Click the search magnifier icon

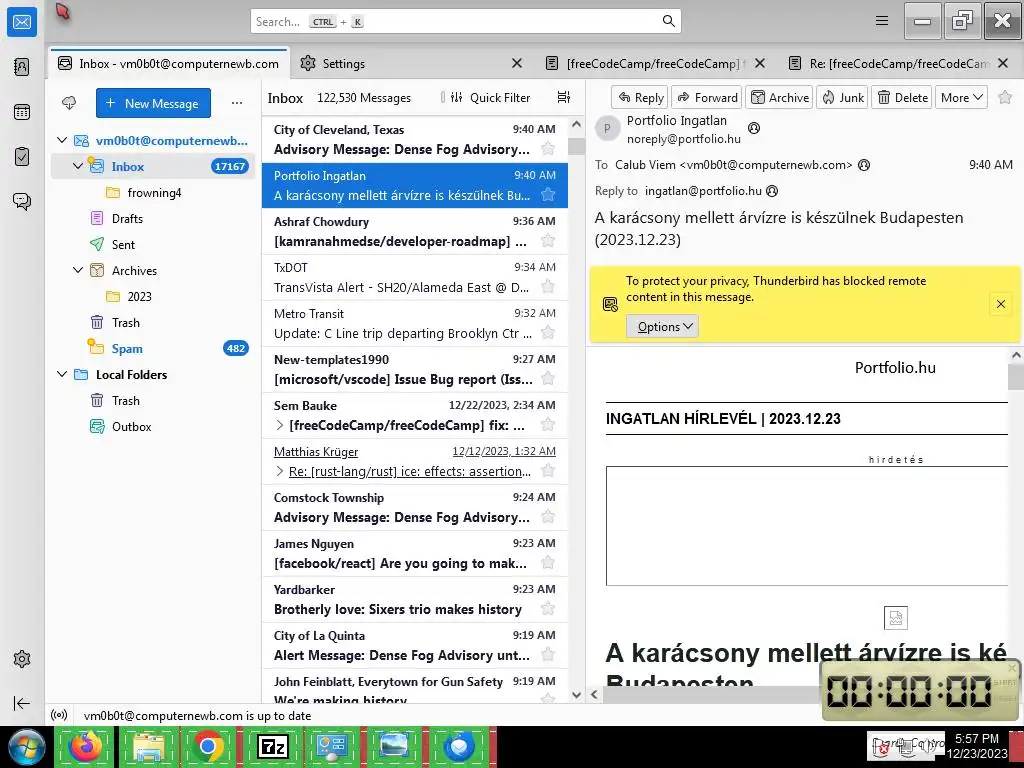668,21
